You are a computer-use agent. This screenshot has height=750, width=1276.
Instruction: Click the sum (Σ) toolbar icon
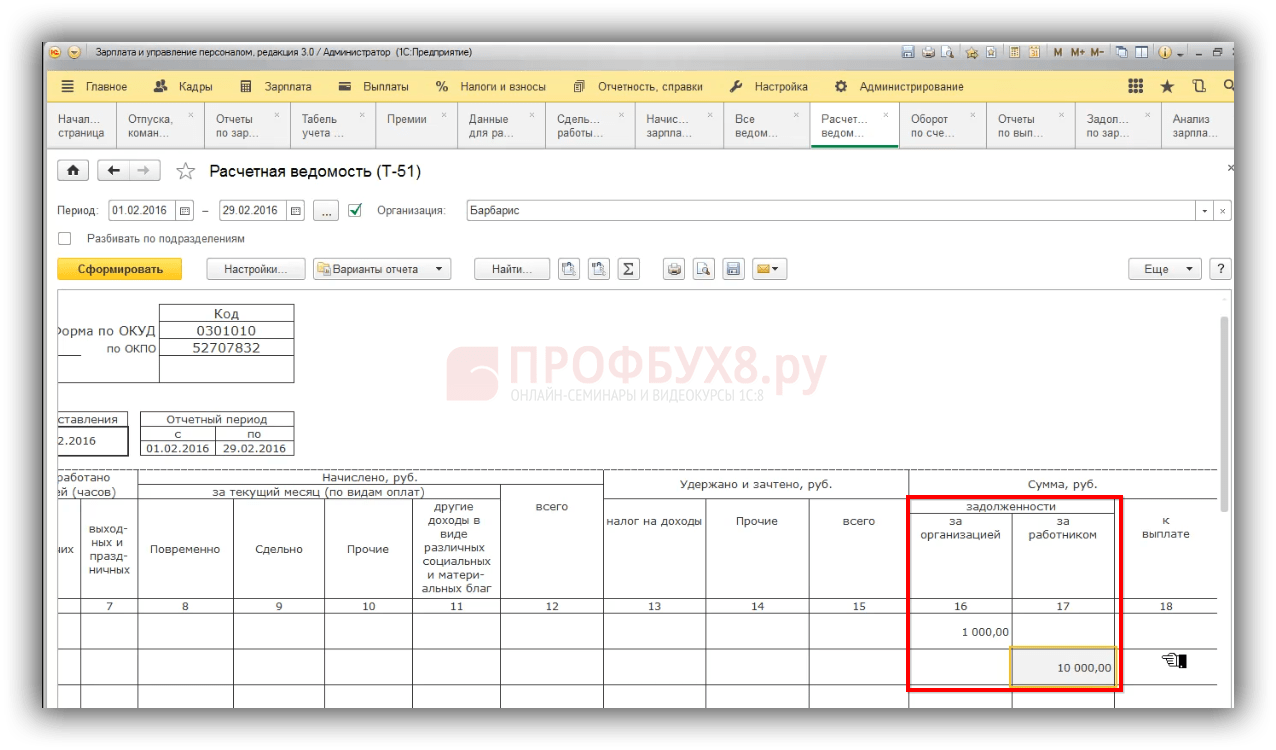(x=628, y=269)
